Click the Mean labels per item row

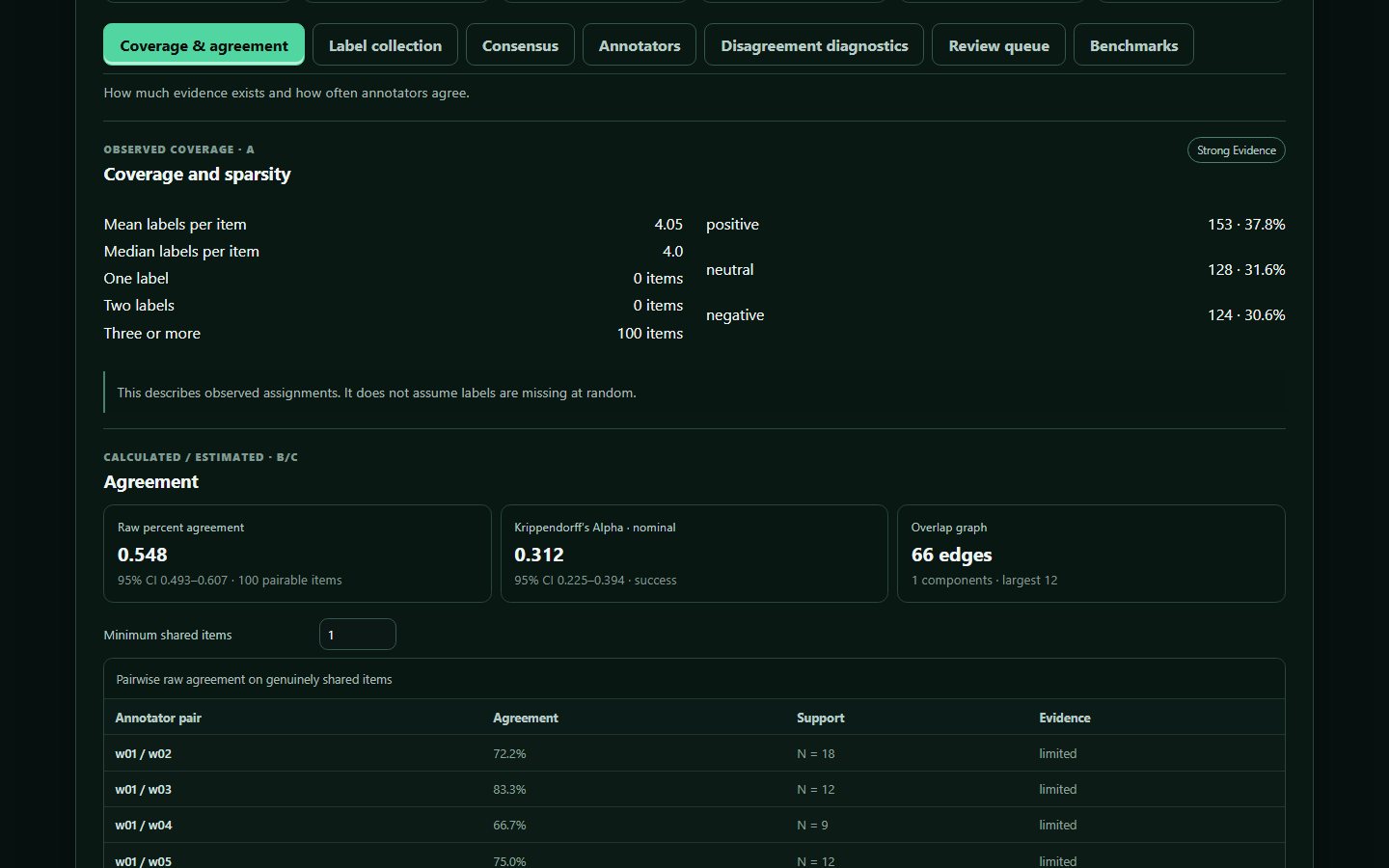(394, 224)
